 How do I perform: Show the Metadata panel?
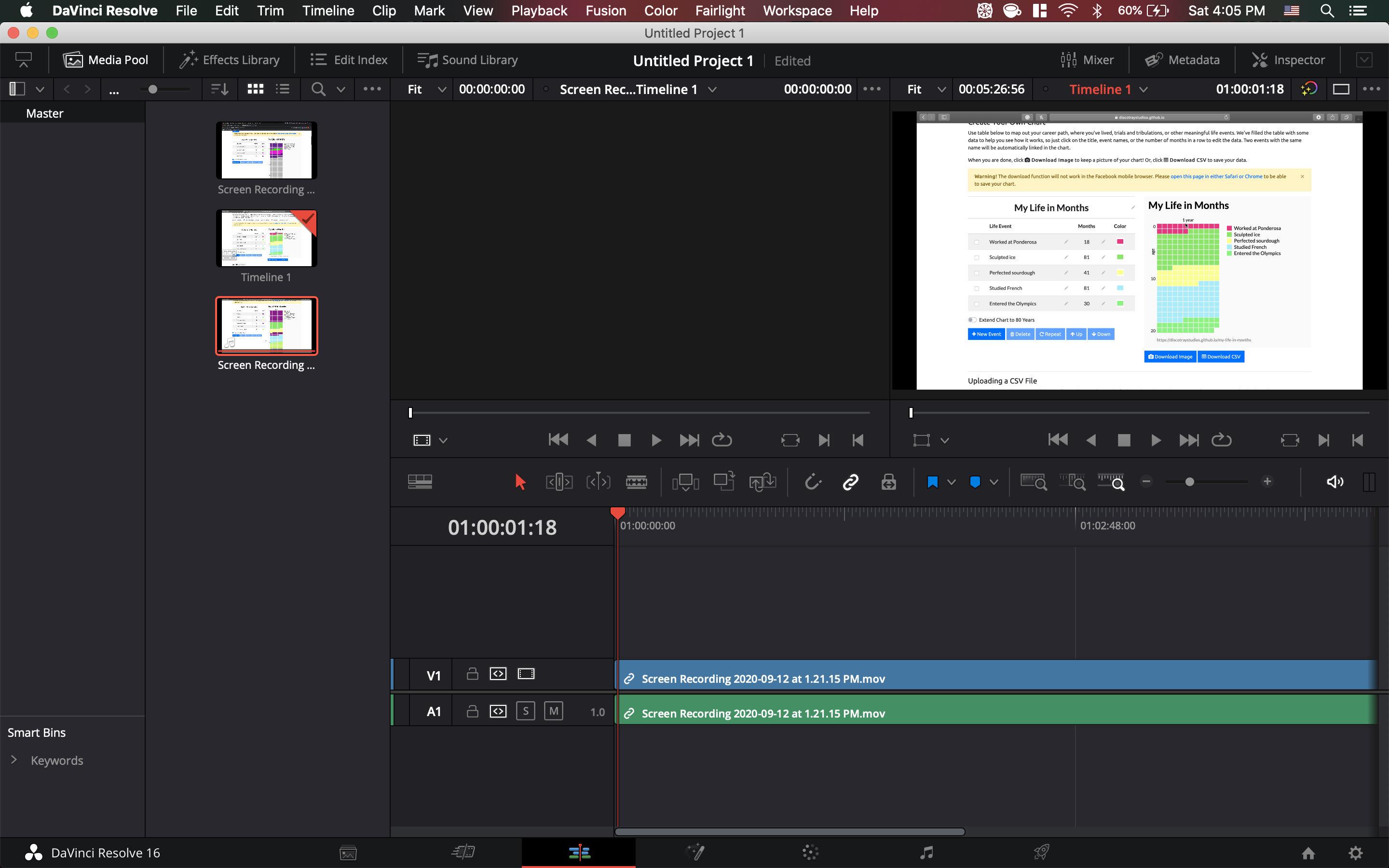tap(1182, 60)
